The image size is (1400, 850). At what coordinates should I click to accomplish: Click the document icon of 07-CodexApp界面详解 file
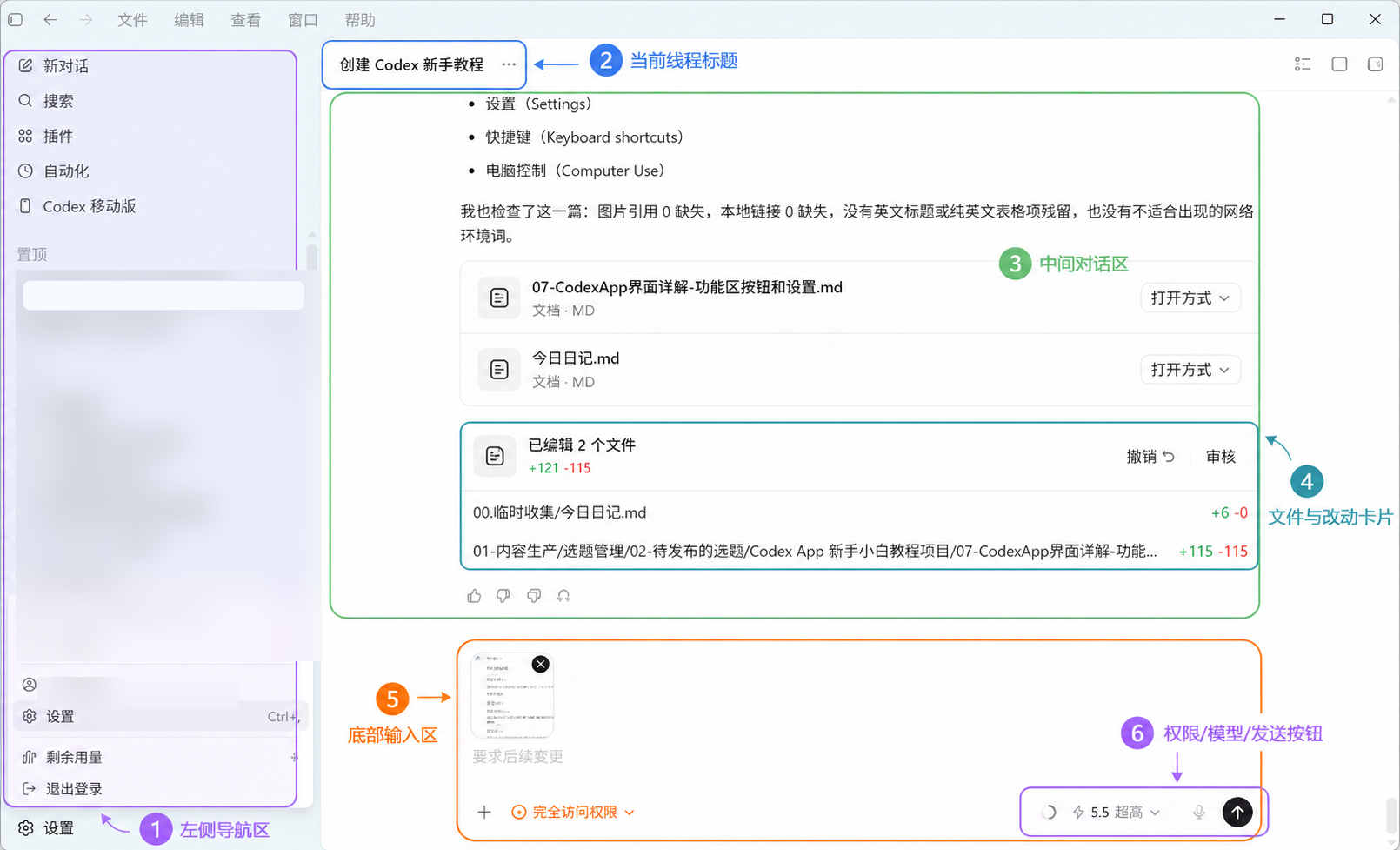[499, 298]
